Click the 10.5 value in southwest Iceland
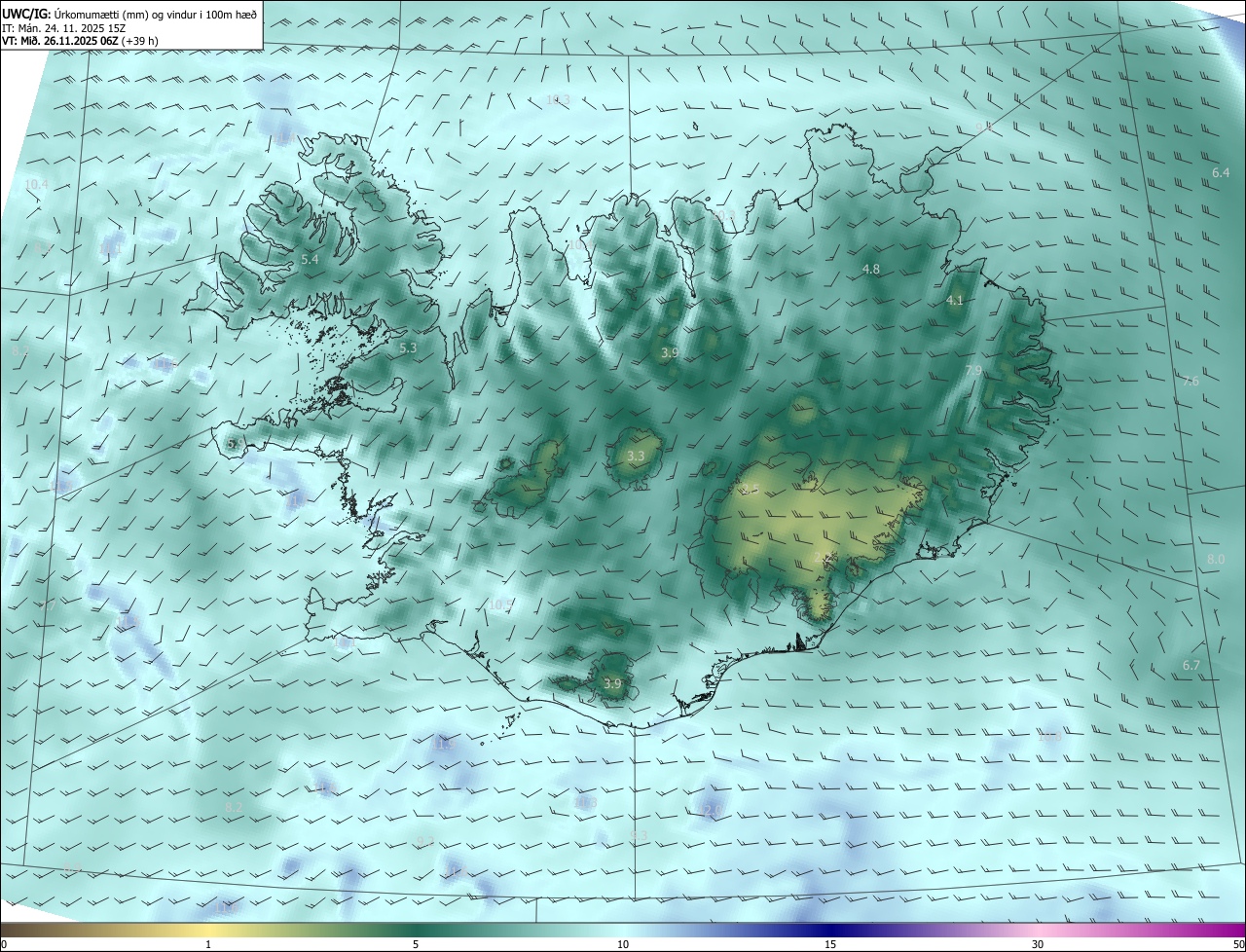 500,604
